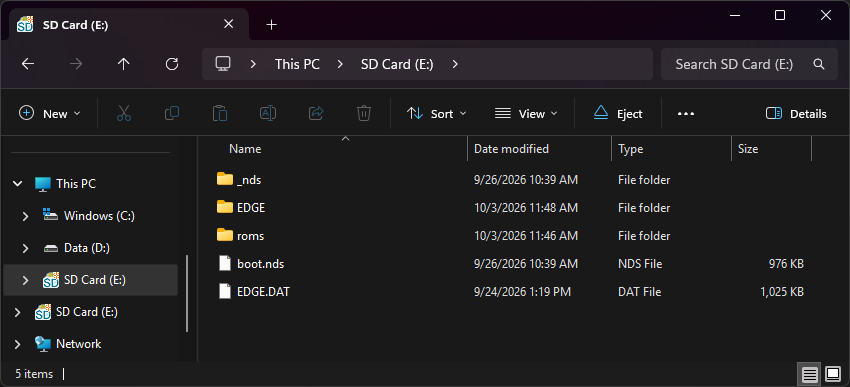850x387 pixels.
Task: Click chevron after SD Card (E:) breadcrumb
Action: pos(455,64)
